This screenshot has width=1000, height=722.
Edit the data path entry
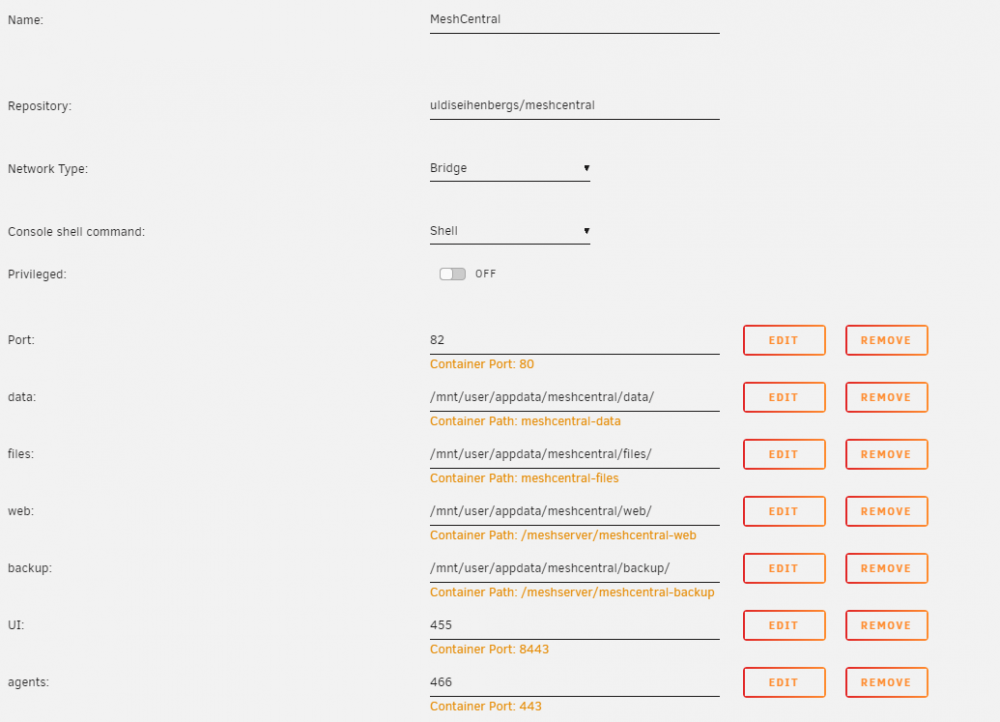pyautogui.click(x=784, y=397)
